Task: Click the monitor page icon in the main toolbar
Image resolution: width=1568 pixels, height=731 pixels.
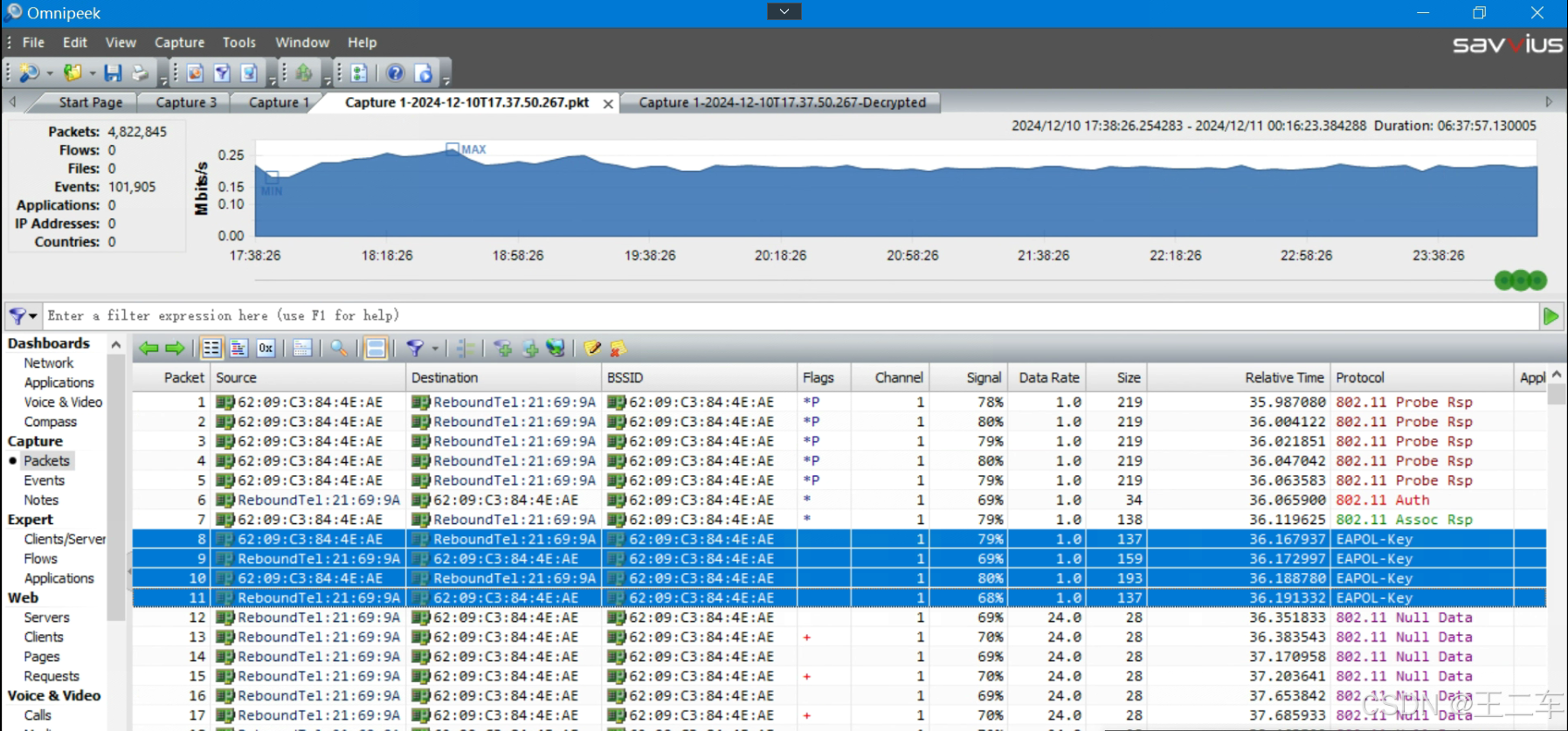Action: point(249,73)
